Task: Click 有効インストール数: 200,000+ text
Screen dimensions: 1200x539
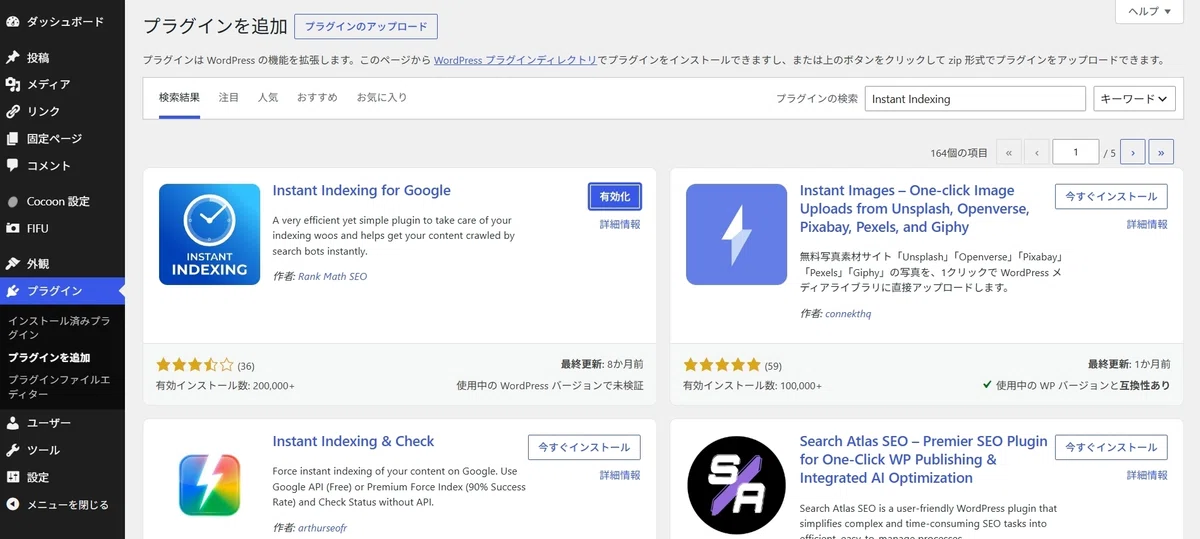Action: coord(225,386)
